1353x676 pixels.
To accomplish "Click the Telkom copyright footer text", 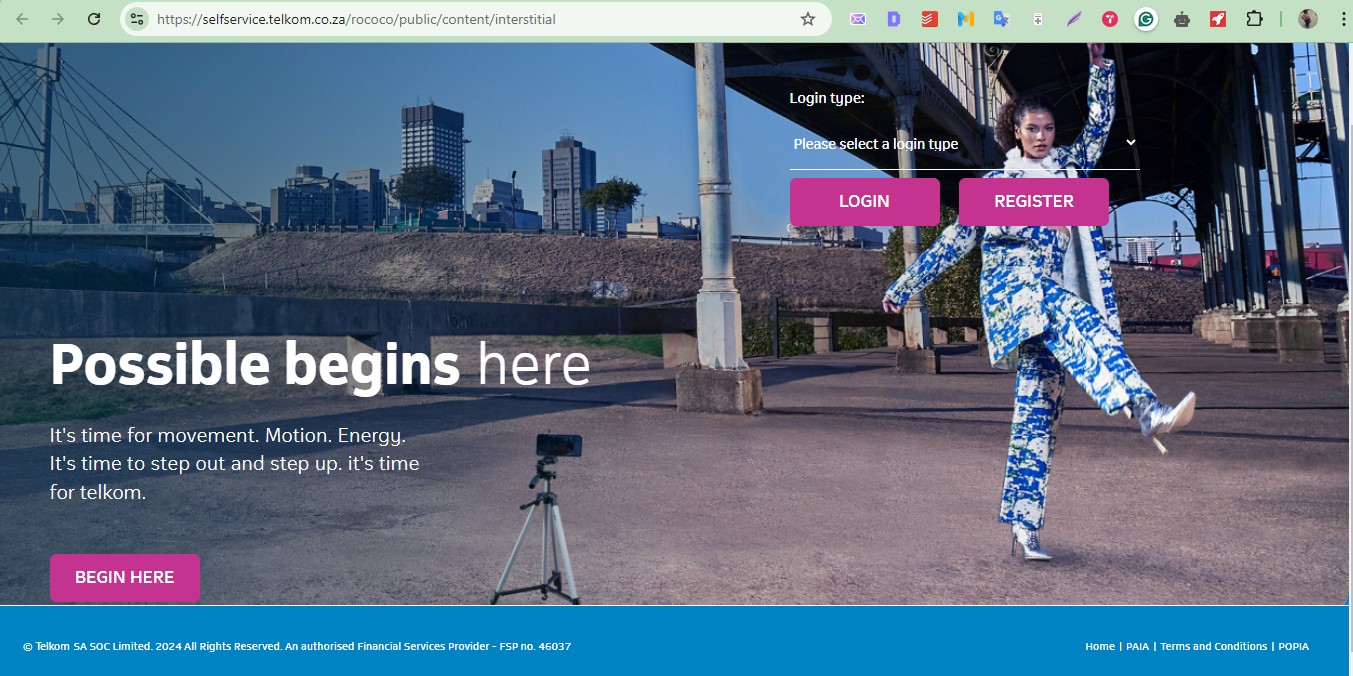I will 297,646.
